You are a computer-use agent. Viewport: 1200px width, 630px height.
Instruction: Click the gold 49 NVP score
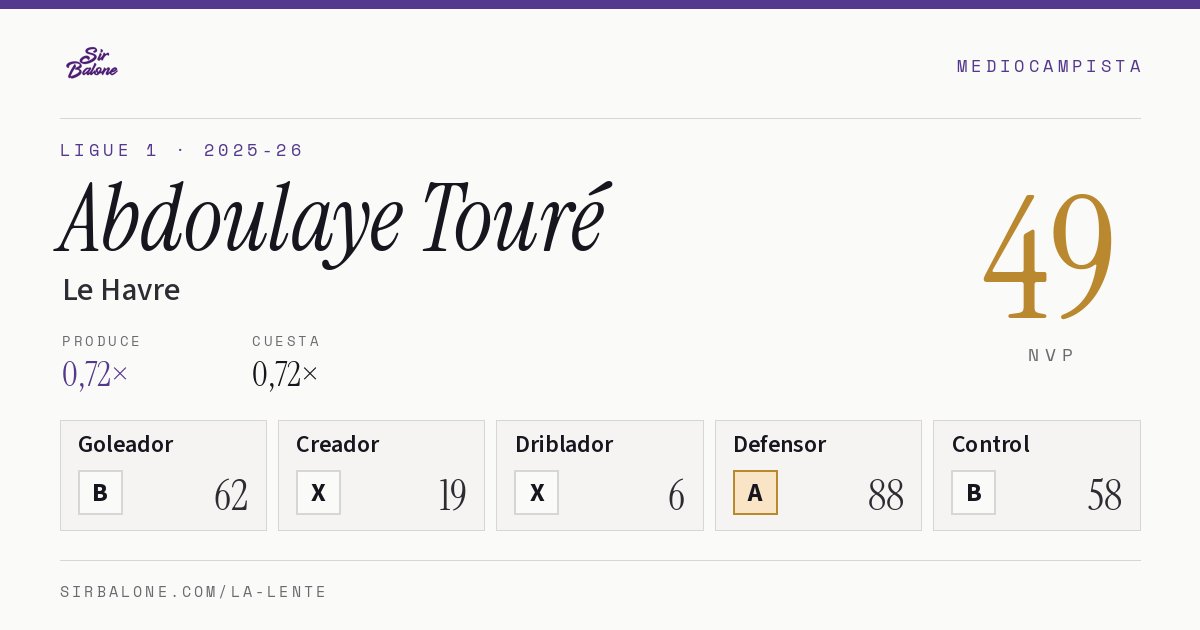click(x=1049, y=255)
